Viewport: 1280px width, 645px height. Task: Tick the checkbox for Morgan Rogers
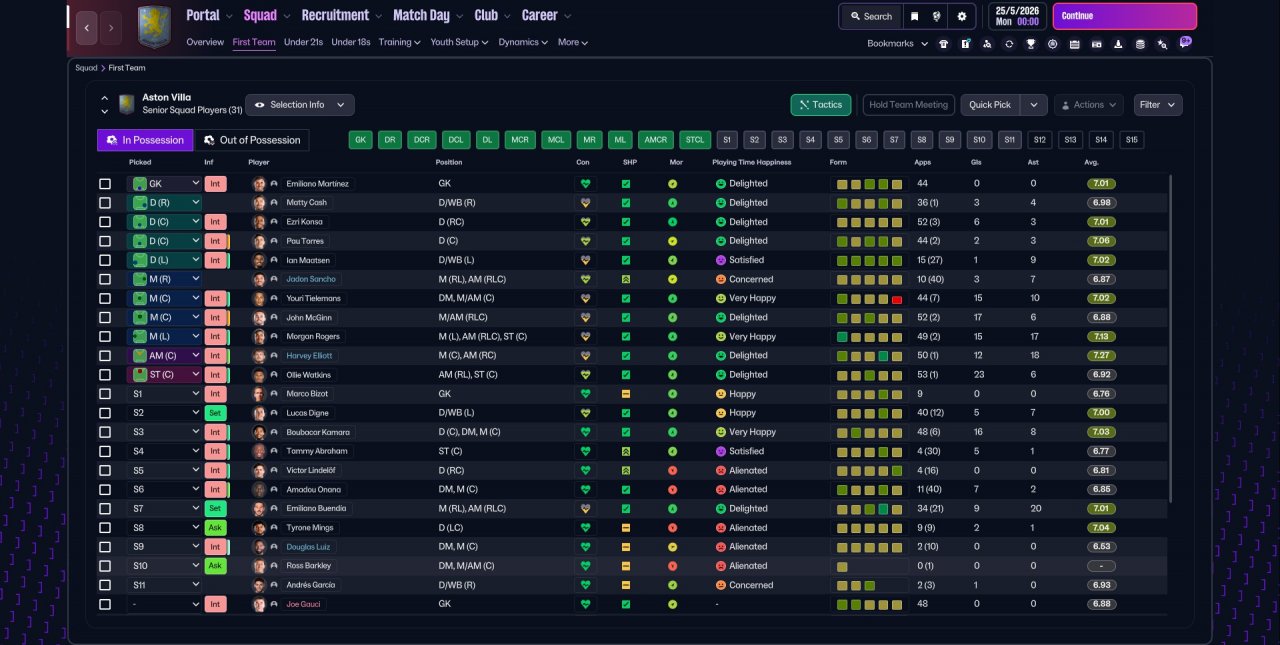click(x=105, y=337)
